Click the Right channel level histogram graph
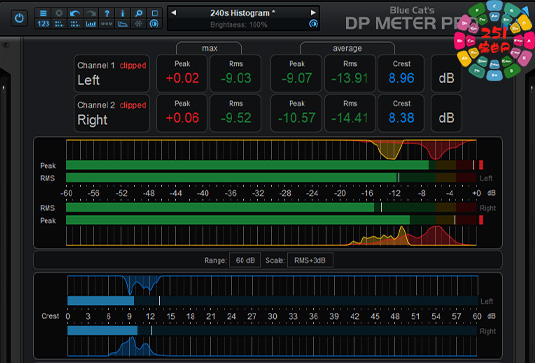Image resolution: width=535 pixels, height=363 pixels. pyautogui.click(x=271, y=235)
